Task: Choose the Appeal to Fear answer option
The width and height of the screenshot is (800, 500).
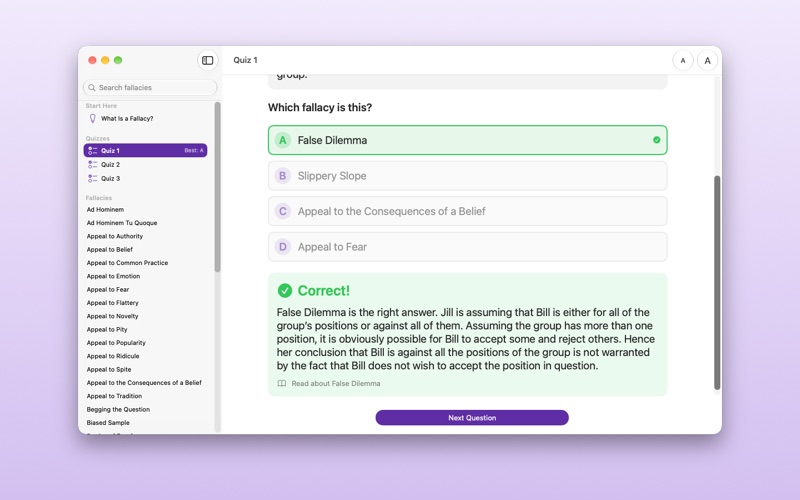Action: pyautogui.click(x=467, y=247)
